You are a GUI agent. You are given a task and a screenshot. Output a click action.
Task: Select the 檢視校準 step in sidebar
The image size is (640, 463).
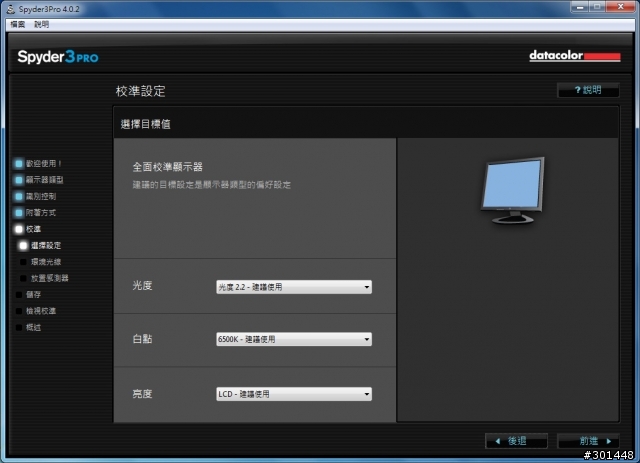point(35,311)
